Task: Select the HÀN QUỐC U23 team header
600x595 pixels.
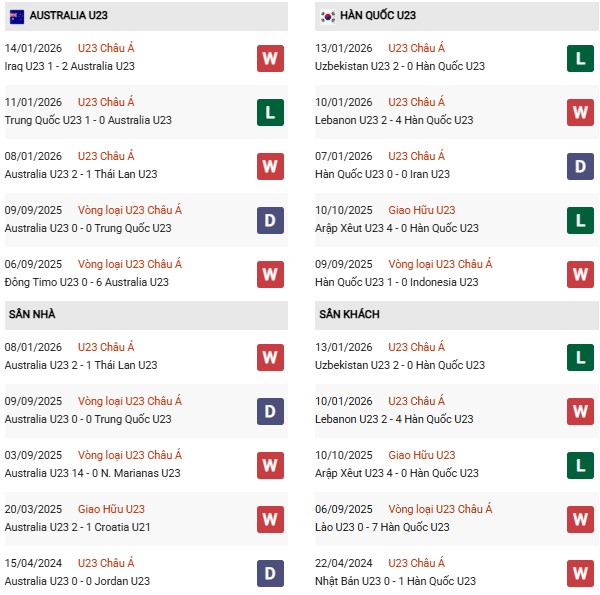Action: click(x=377, y=16)
